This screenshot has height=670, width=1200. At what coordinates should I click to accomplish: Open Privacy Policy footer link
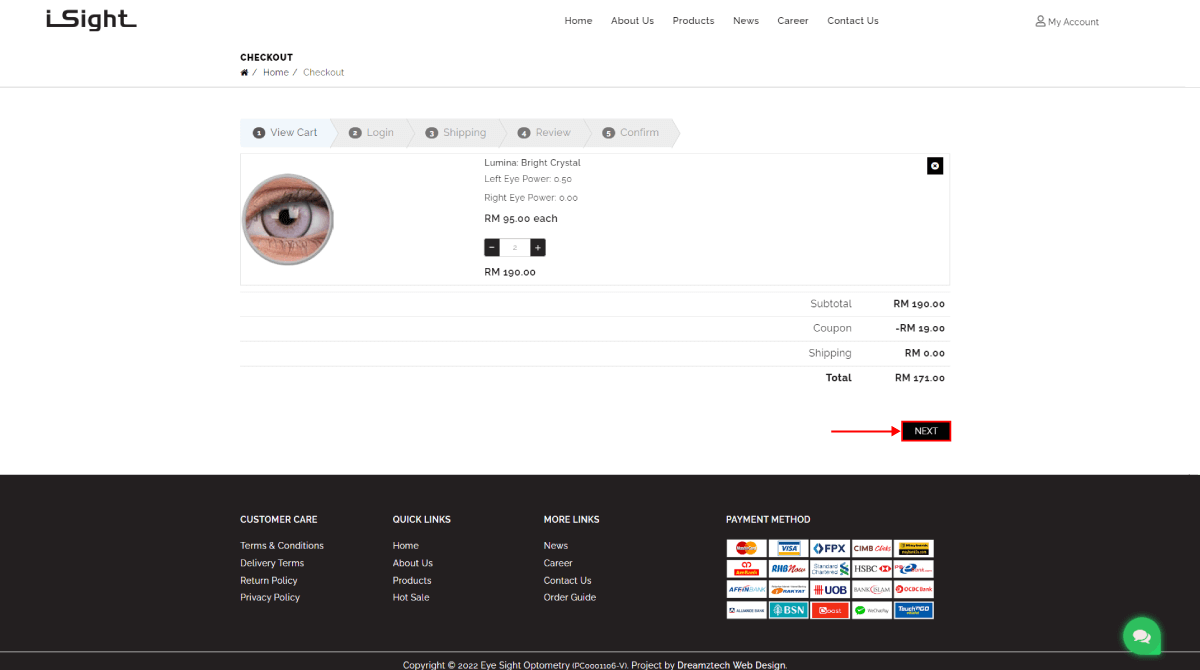270,597
